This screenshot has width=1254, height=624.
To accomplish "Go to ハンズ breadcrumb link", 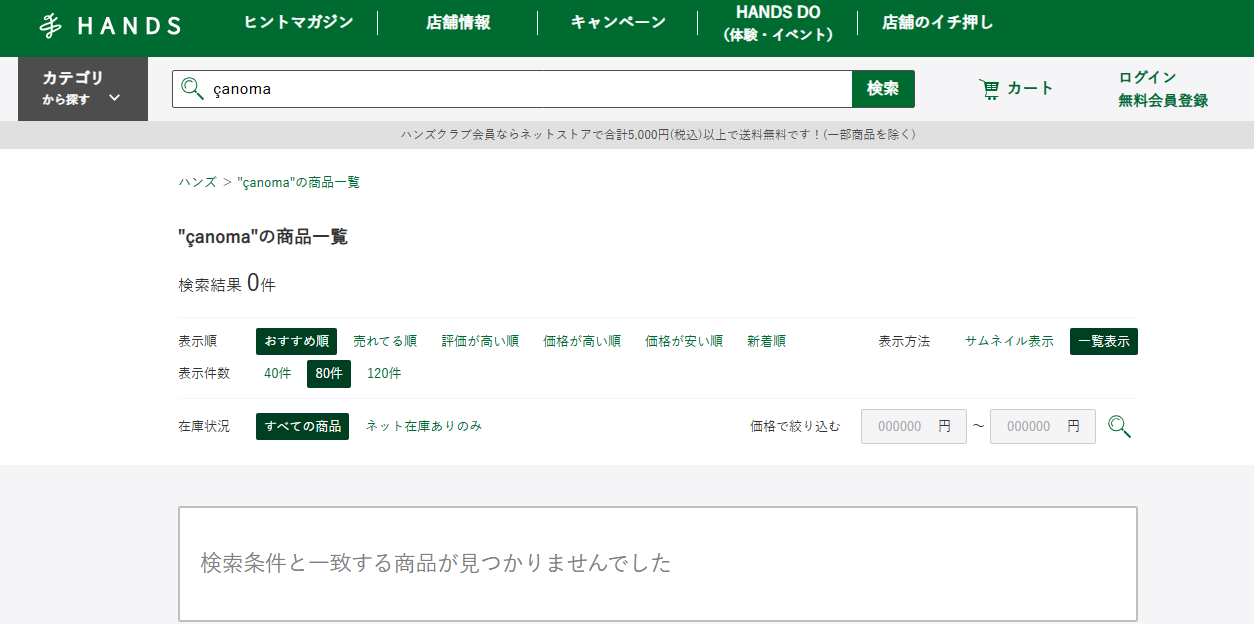I will (198, 182).
